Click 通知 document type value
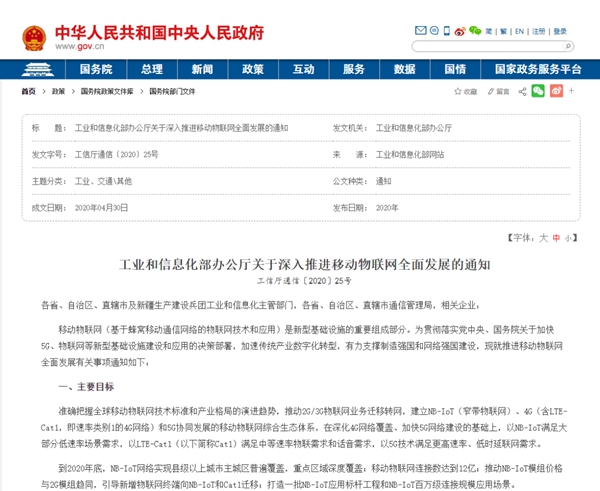600x491 pixels. [x=383, y=181]
